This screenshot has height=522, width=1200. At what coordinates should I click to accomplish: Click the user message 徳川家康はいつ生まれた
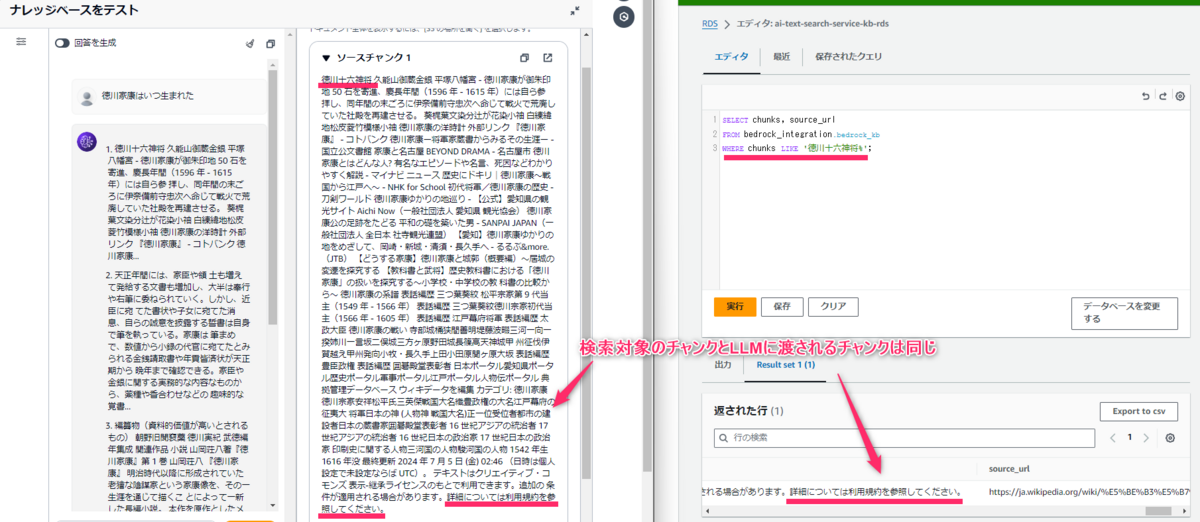(148, 96)
